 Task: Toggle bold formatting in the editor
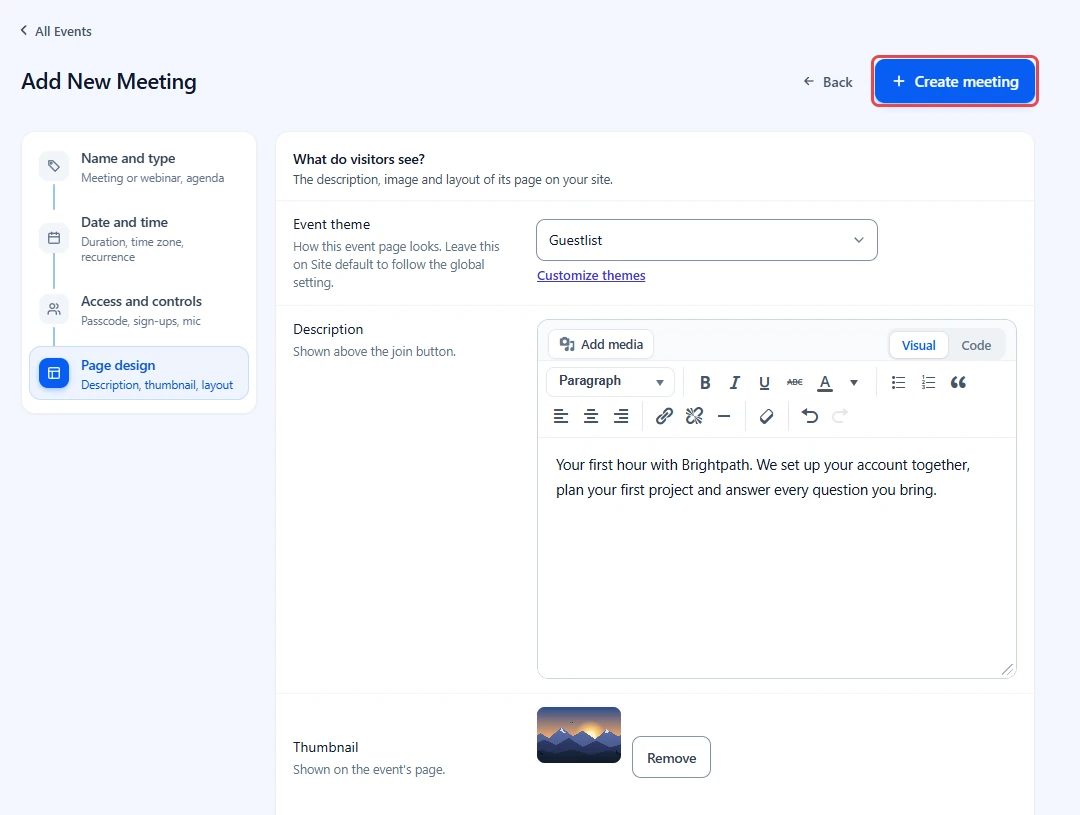(705, 382)
